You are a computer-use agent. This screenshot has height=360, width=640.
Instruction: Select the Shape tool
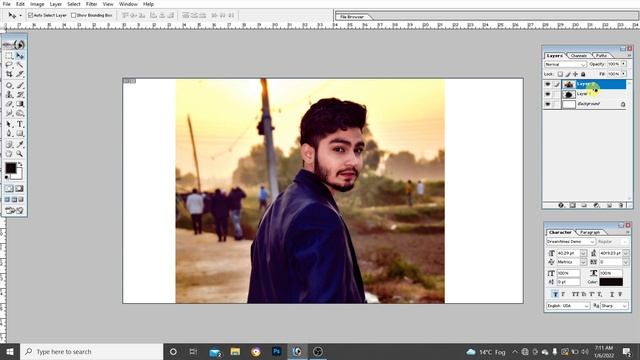20,133
